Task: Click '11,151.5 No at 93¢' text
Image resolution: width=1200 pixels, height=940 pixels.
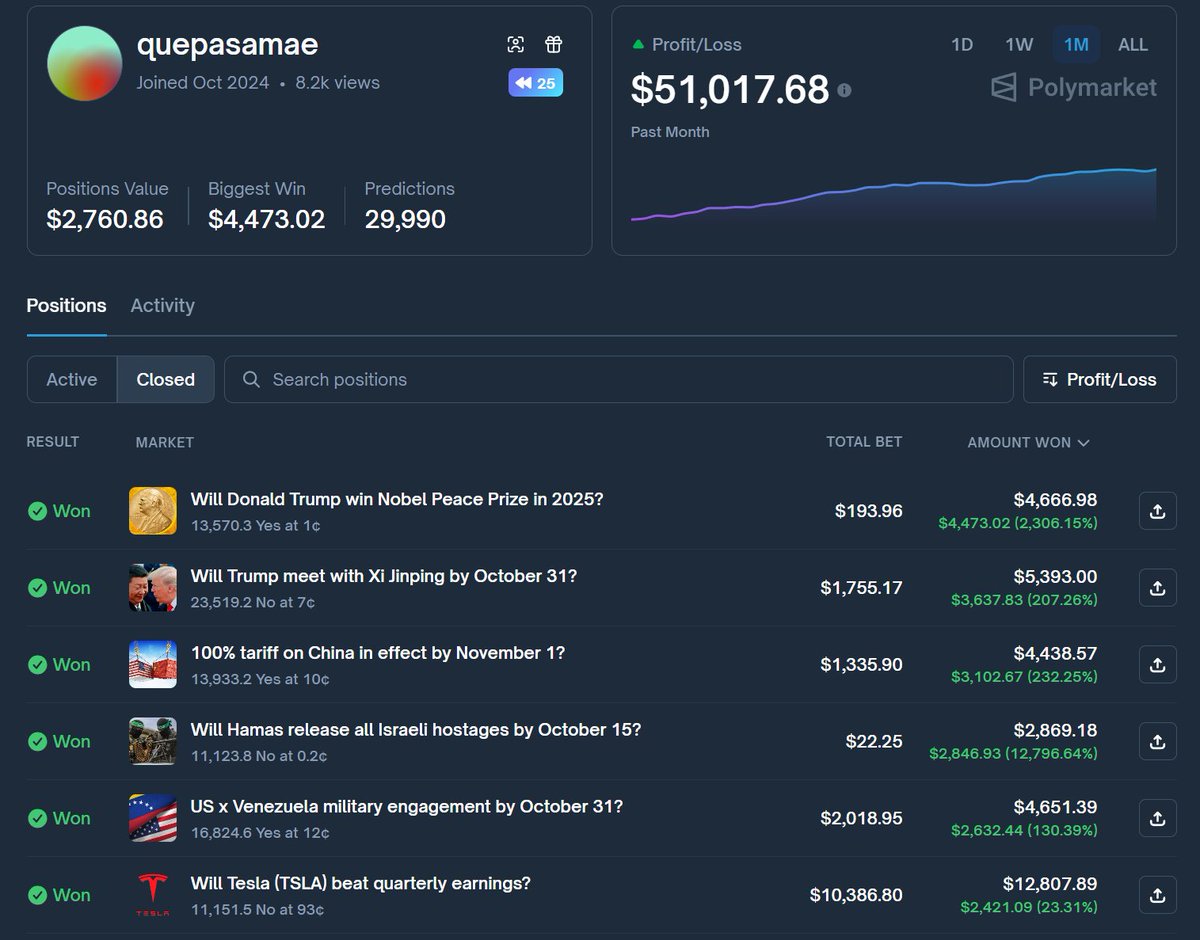Action: pos(258,909)
